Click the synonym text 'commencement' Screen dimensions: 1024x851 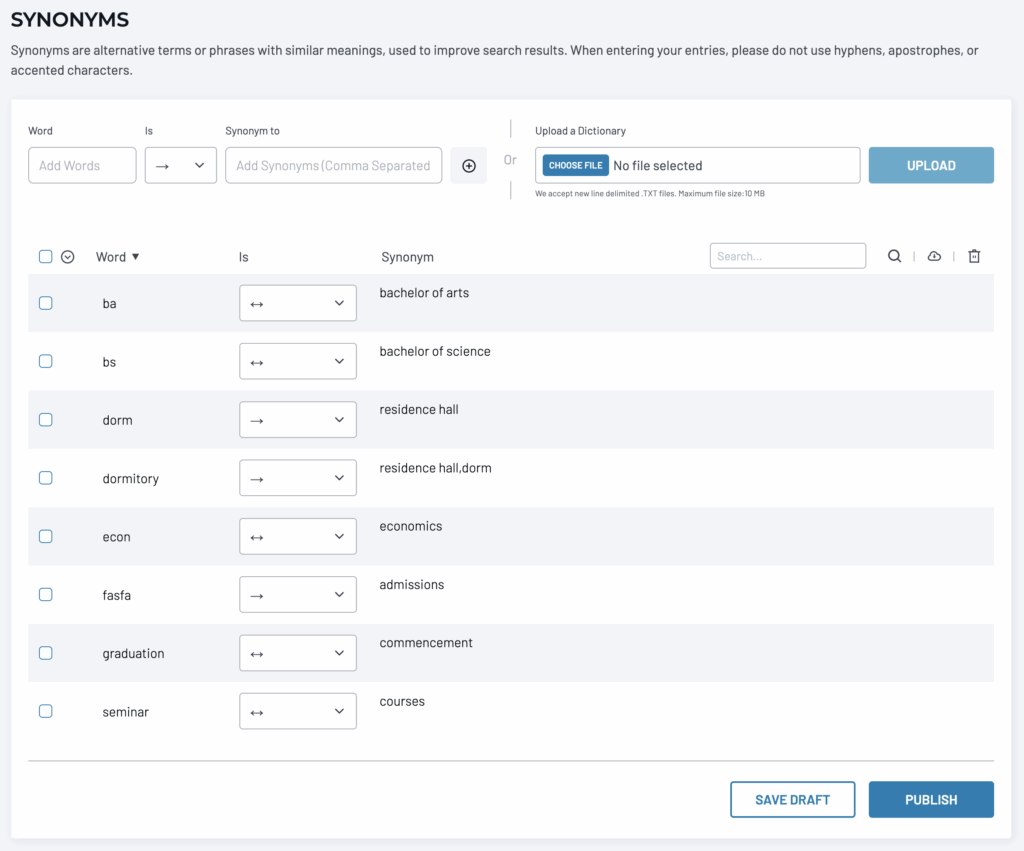click(426, 643)
